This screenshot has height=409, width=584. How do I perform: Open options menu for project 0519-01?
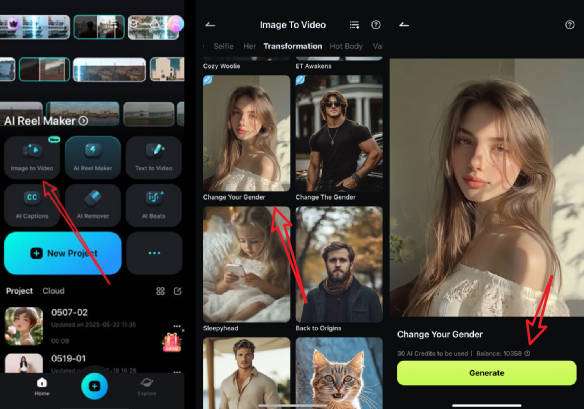177,372
